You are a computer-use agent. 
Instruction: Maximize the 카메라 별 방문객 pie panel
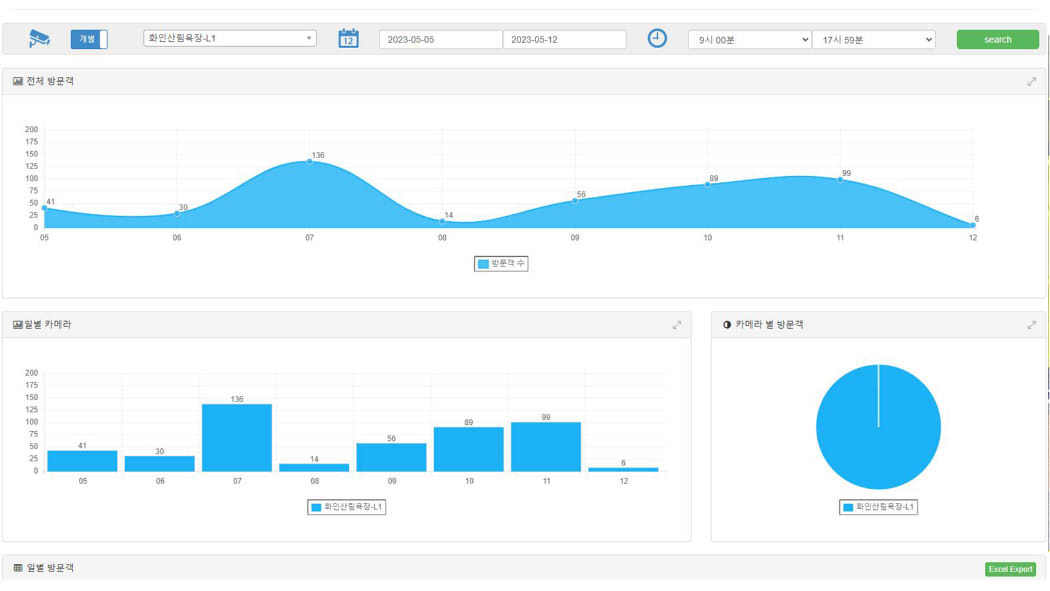pyautogui.click(x=1031, y=325)
